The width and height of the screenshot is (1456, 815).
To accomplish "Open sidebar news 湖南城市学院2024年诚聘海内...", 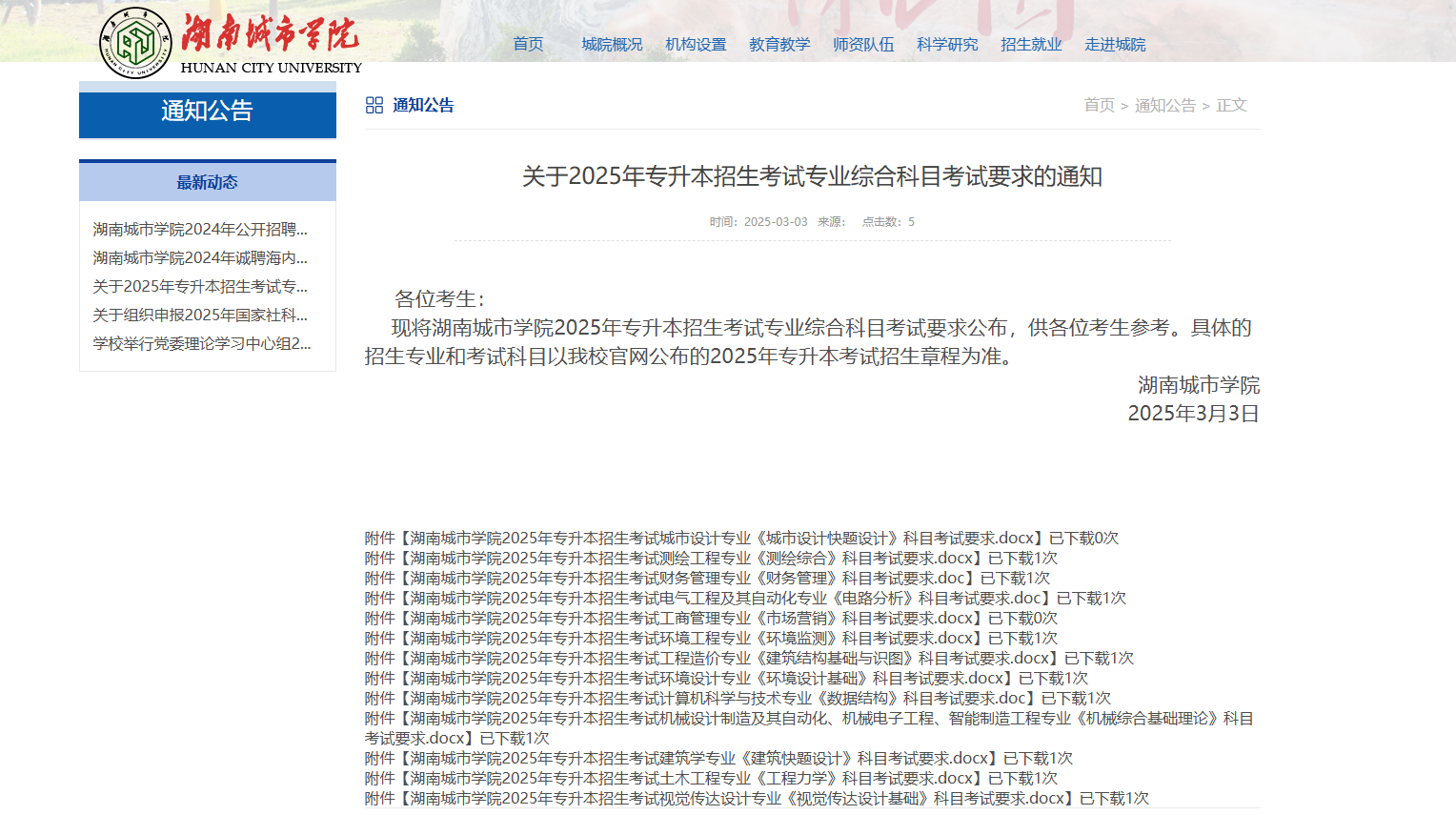I will pyautogui.click(x=200, y=257).
